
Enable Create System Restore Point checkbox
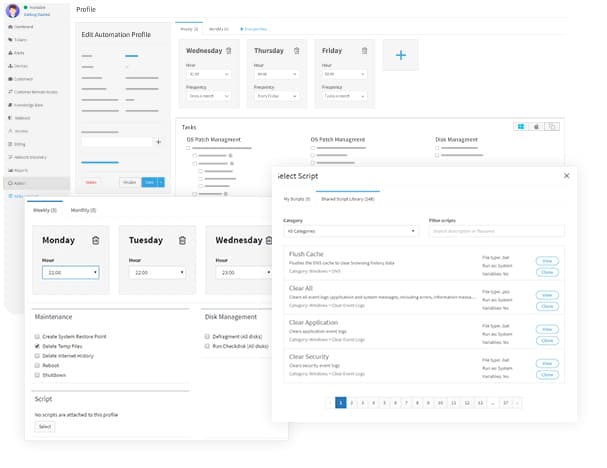[37, 335]
